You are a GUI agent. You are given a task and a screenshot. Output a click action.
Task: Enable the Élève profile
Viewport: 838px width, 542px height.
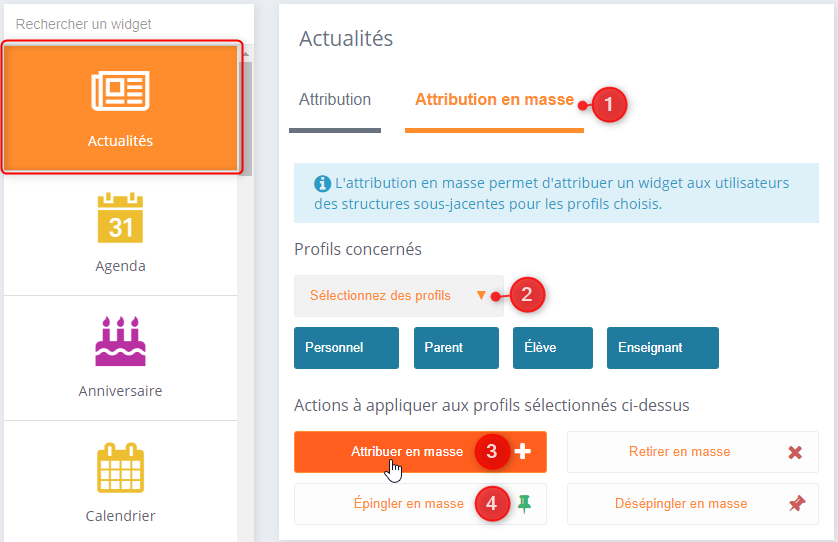[x=552, y=348]
